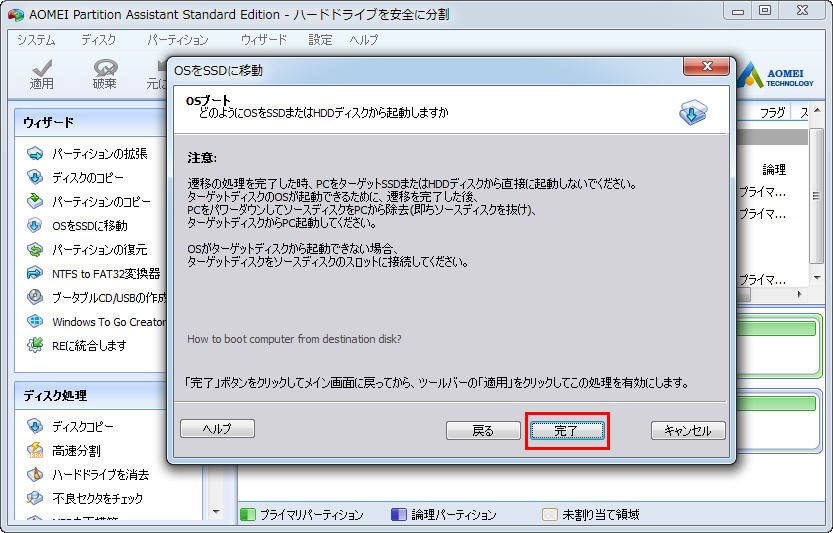The width and height of the screenshot is (833, 533).
Task: Click the partition list vertical scrollbar up arrow
Action: pos(817,110)
